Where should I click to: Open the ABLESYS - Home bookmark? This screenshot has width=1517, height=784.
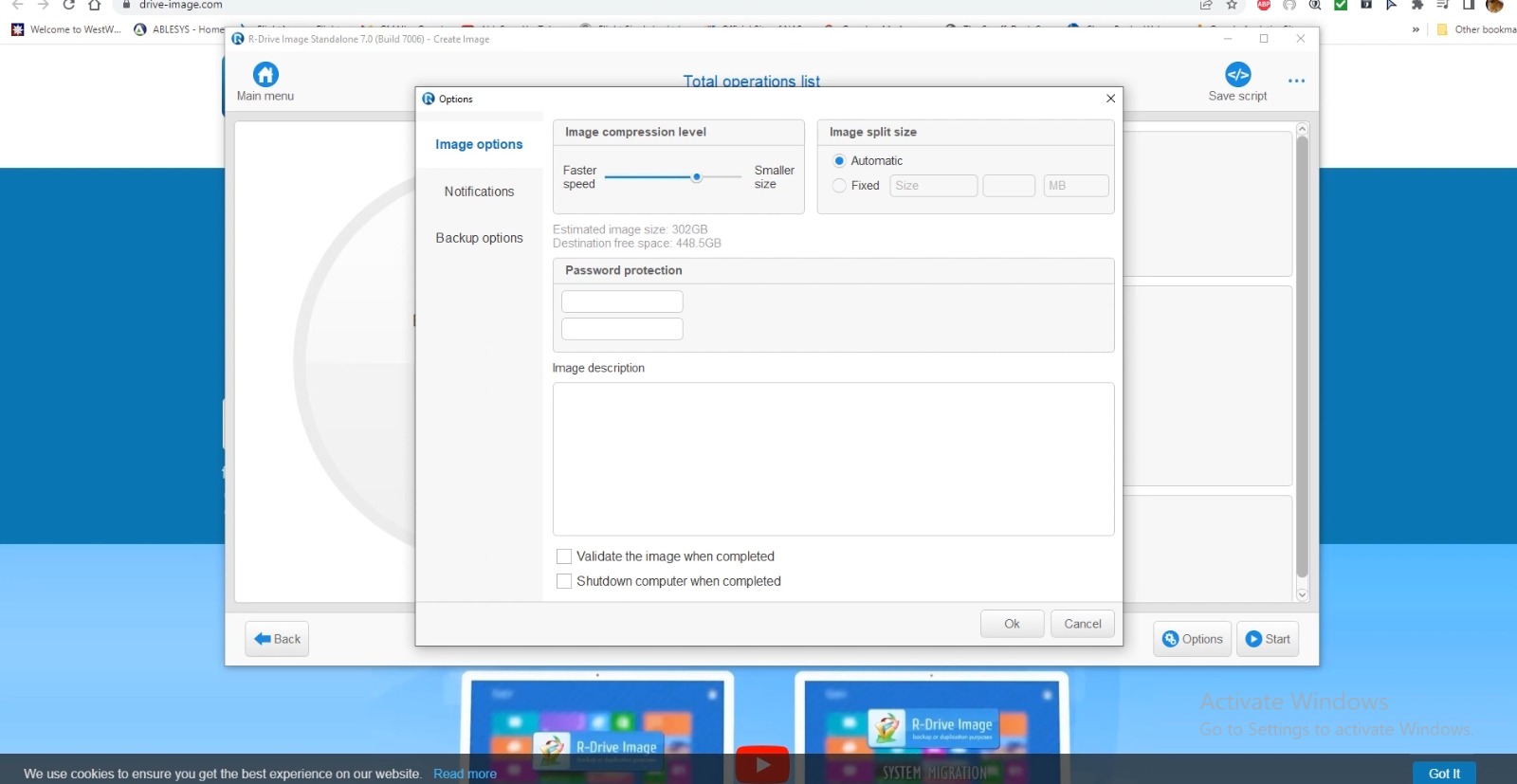pyautogui.click(x=179, y=29)
